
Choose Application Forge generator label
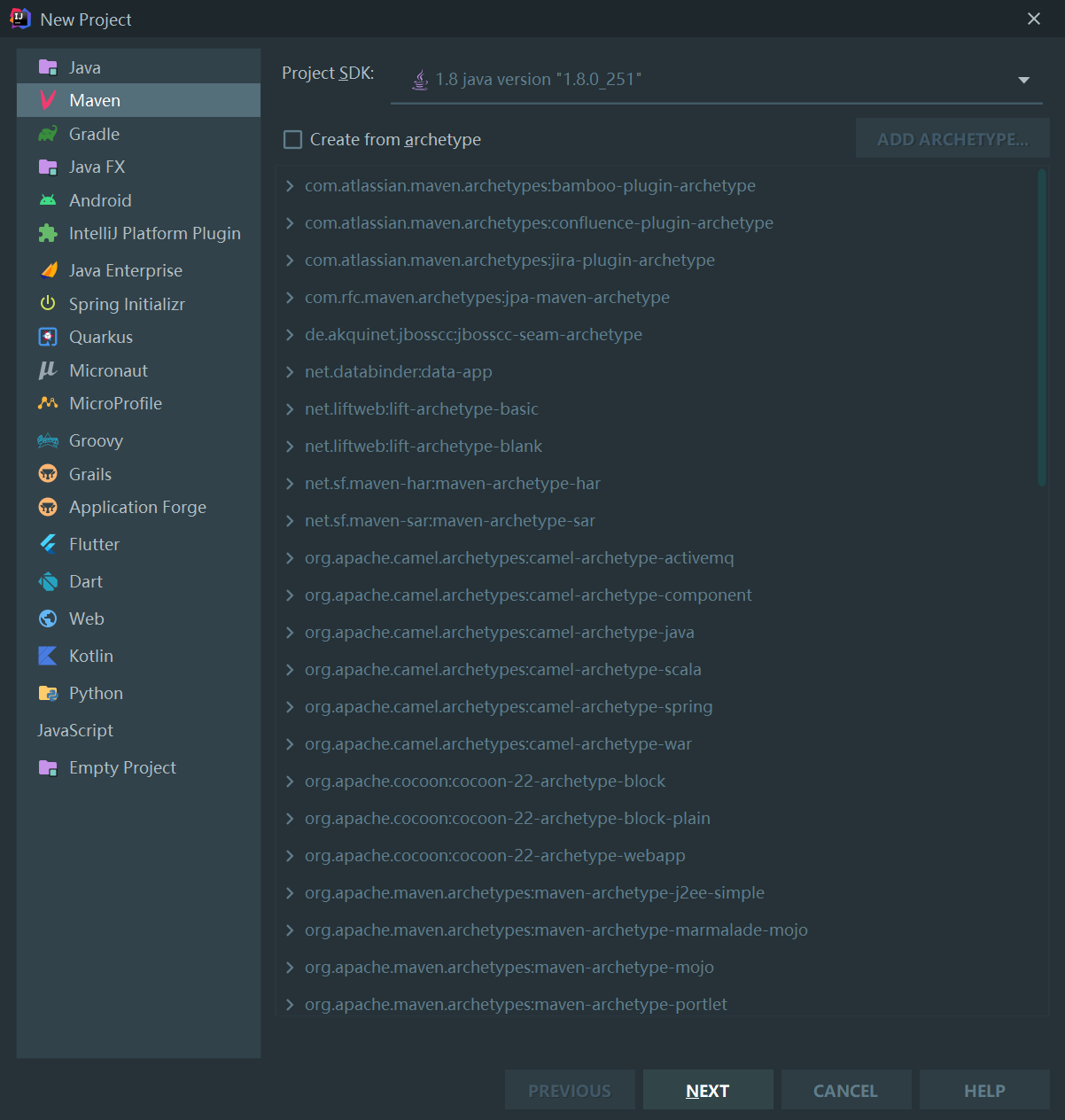coord(137,507)
